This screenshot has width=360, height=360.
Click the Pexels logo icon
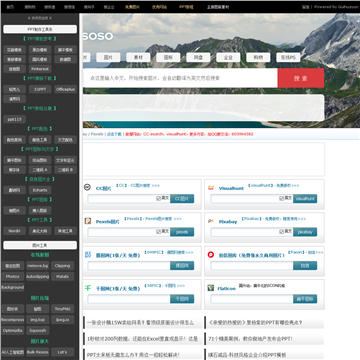click(88, 221)
